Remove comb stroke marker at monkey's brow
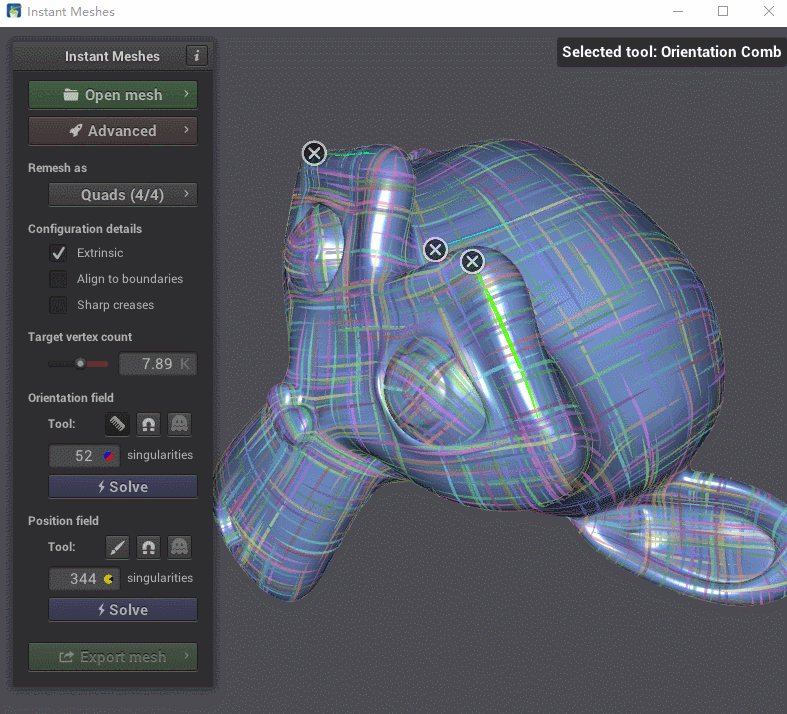The height and width of the screenshot is (714, 787). (x=314, y=153)
